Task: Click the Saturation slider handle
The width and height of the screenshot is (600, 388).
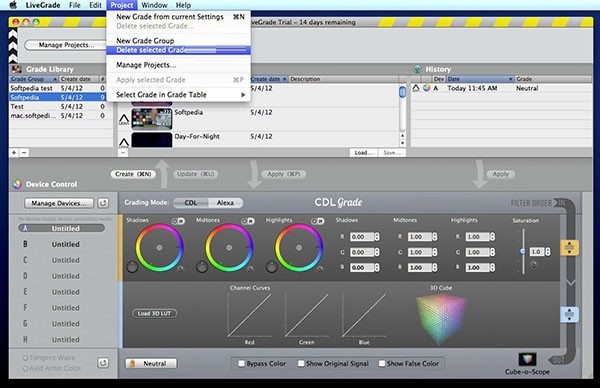Action: (x=523, y=251)
